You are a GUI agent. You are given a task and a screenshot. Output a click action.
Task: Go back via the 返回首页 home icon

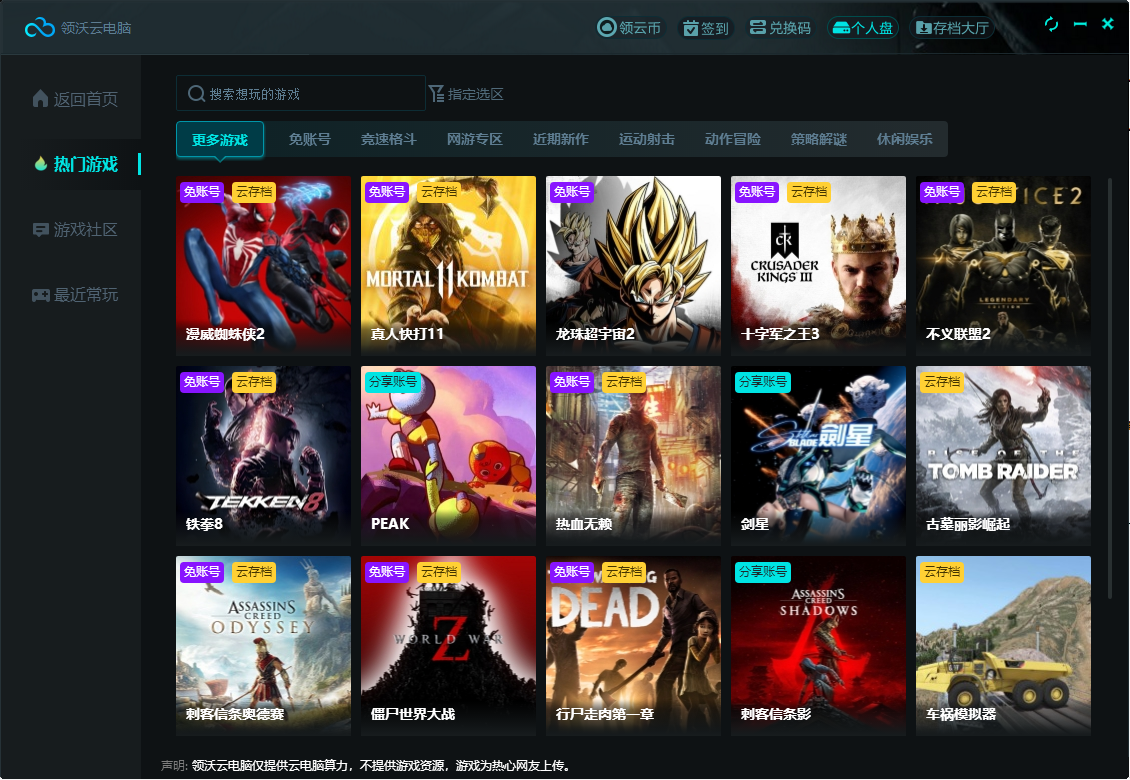click(40, 99)
